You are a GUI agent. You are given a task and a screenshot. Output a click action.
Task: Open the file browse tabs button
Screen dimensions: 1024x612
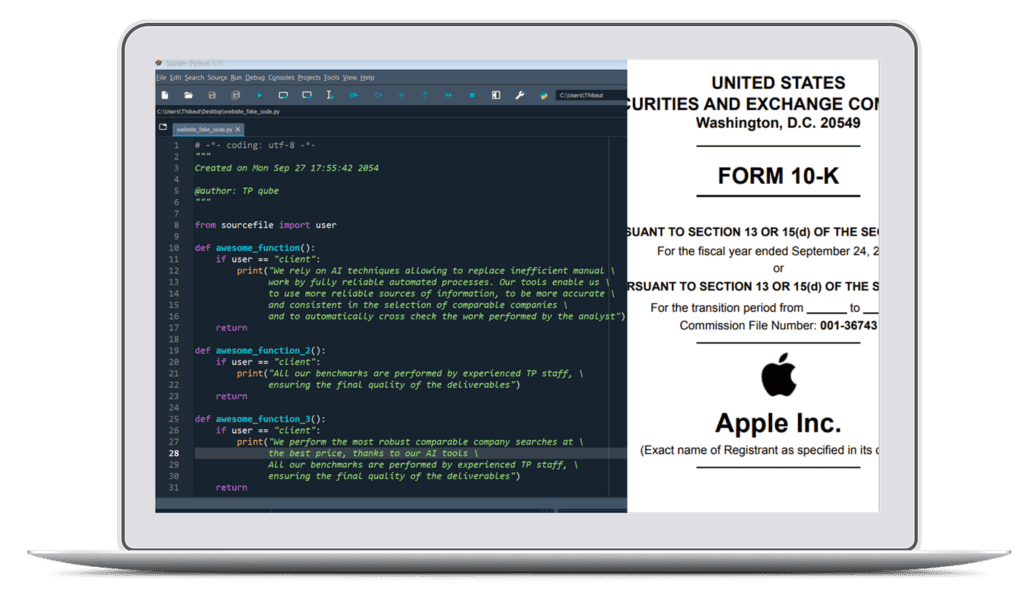pyautogui.click(x=163, y=128)
